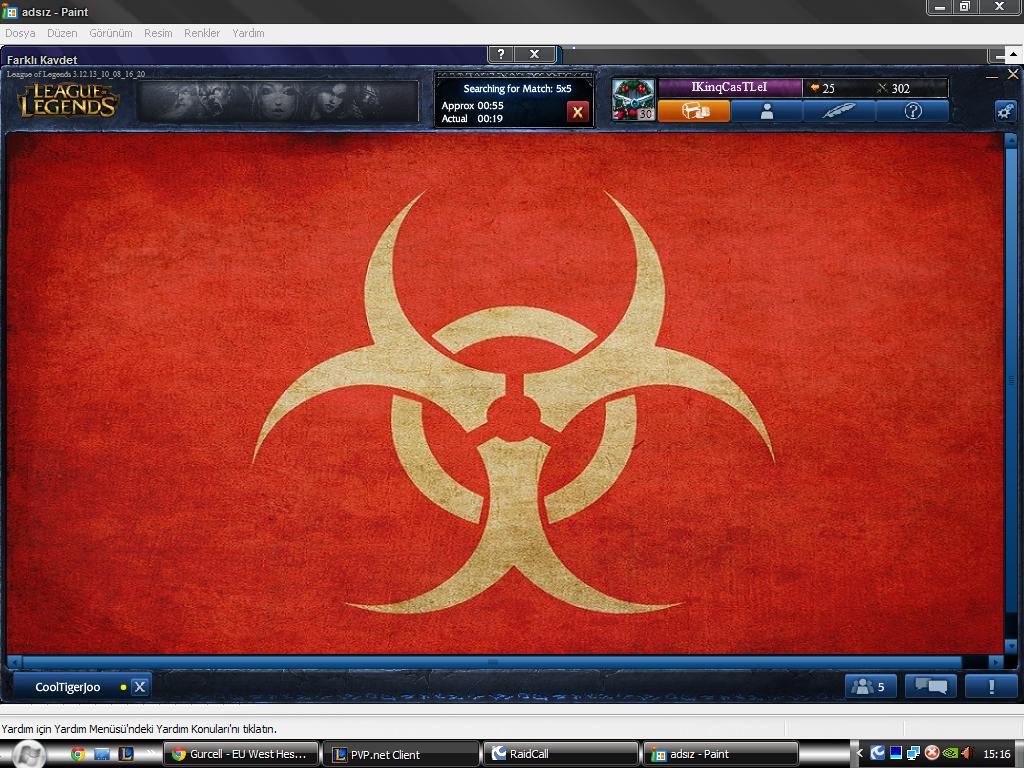1024x768 pixels.
Task: Open the chat rooms speech bubble icon
Action: (930, 686)
